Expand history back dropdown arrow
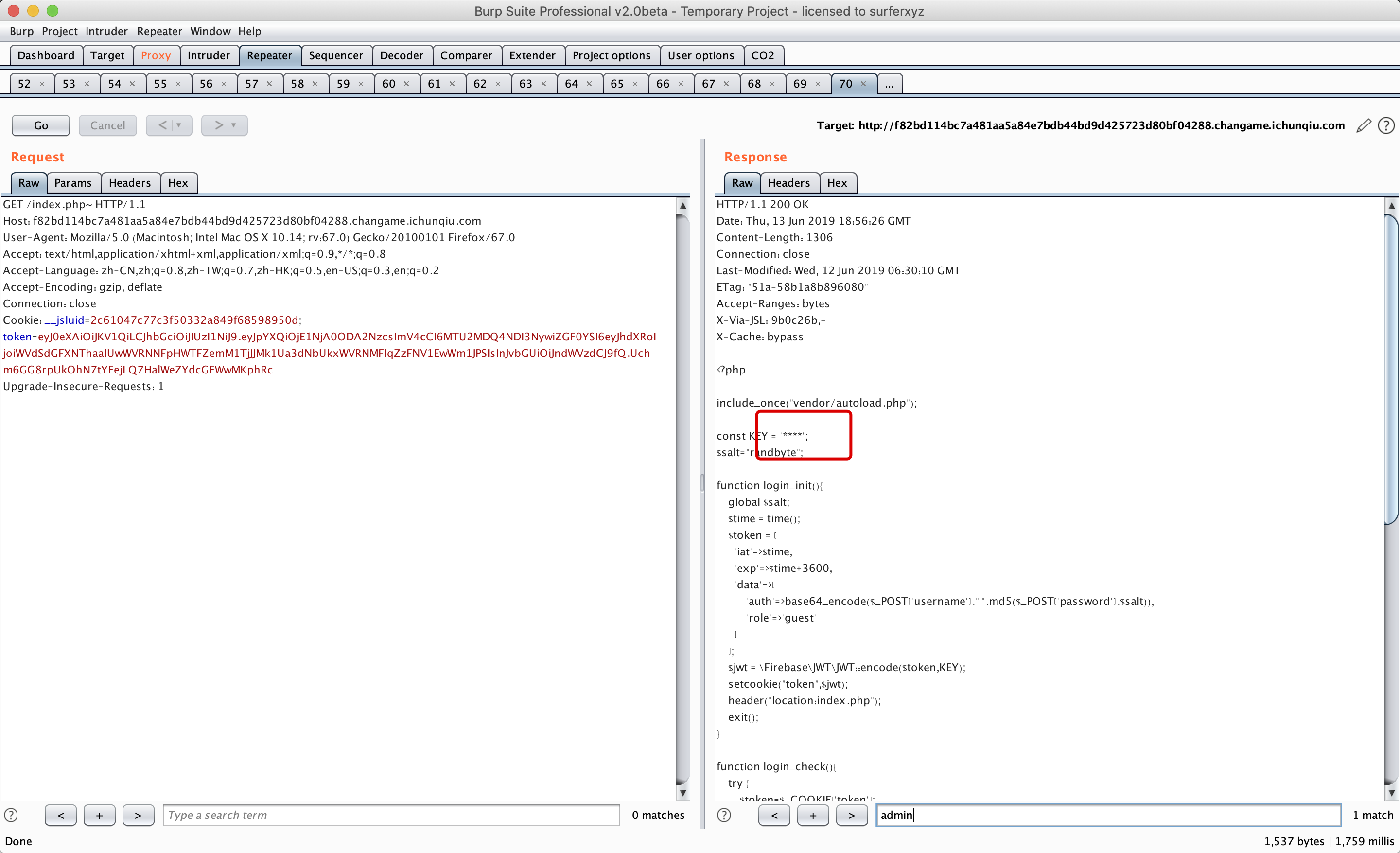Screen dimensions: 1400x853 click(178, 125)
